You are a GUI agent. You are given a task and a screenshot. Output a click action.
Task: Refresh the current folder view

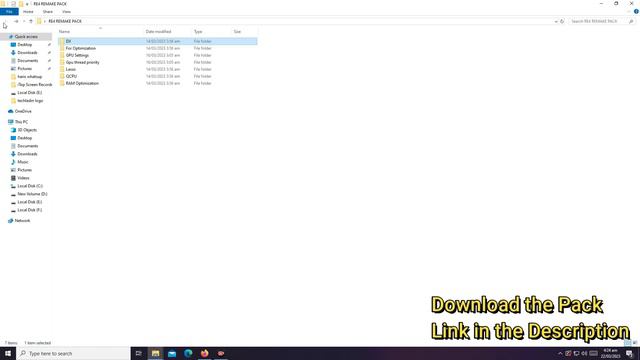click(562, 21)
